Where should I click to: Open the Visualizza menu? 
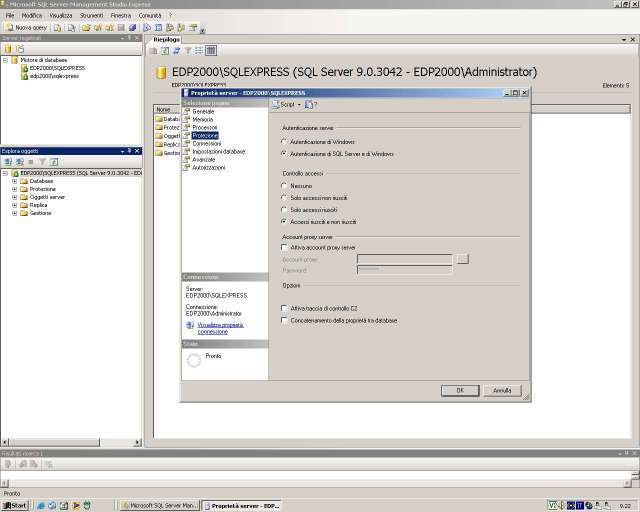(61, 16)
